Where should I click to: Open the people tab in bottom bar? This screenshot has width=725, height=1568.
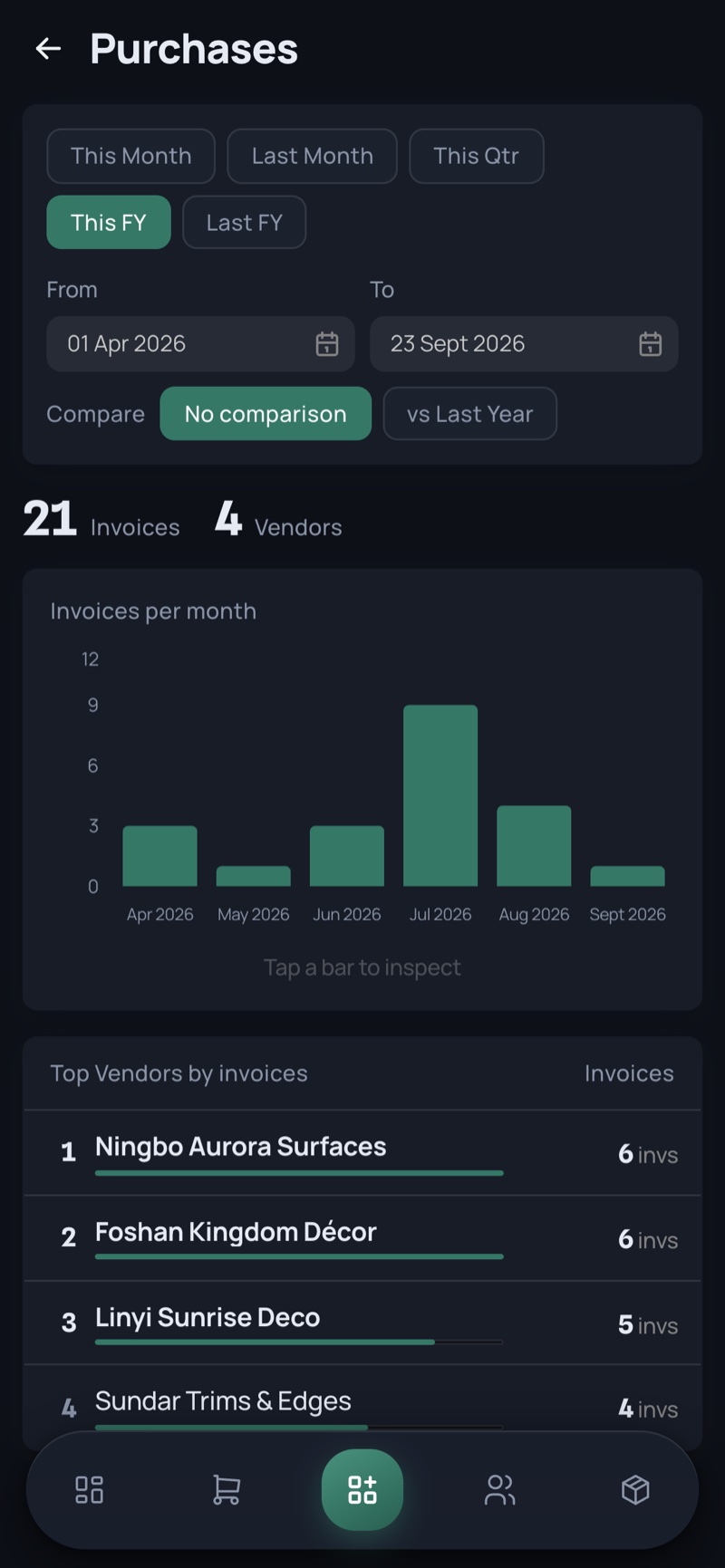(499, 1490)
